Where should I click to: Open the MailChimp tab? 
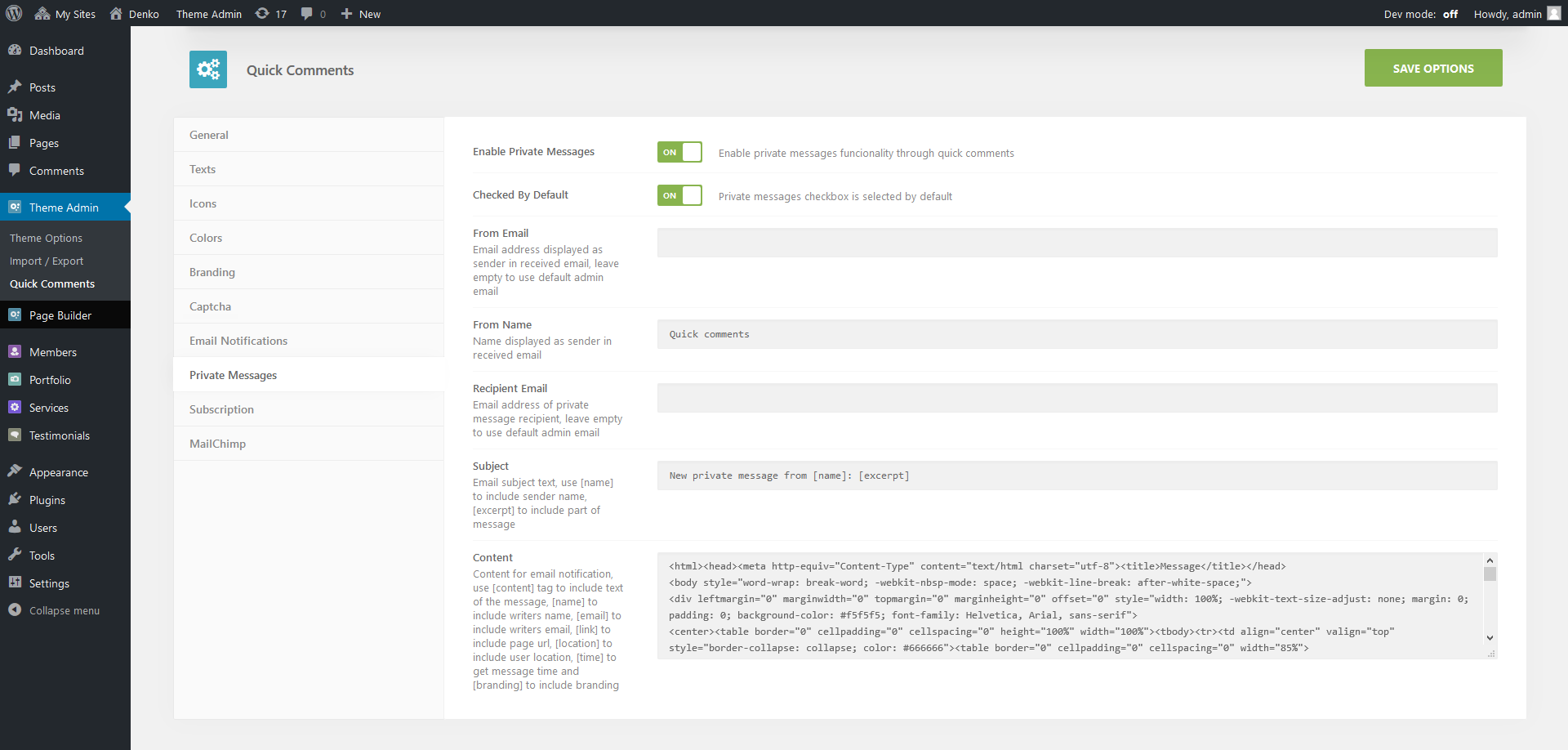point(309,444)
